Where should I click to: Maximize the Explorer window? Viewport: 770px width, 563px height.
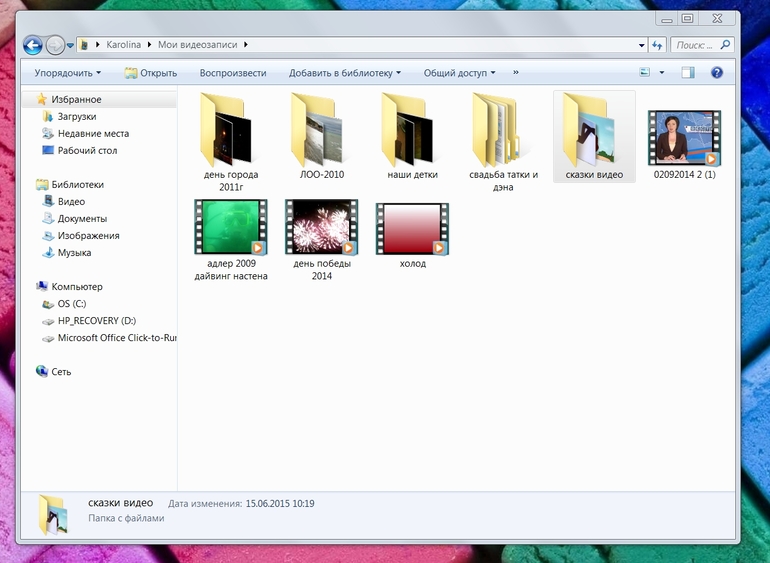(x=688, y=19)
